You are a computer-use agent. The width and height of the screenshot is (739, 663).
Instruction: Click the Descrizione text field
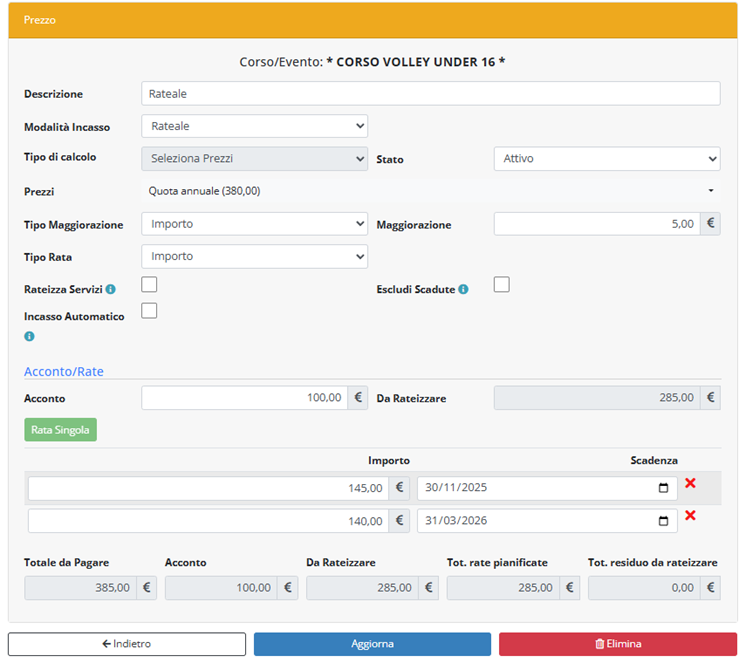click(x=430, y=94)
